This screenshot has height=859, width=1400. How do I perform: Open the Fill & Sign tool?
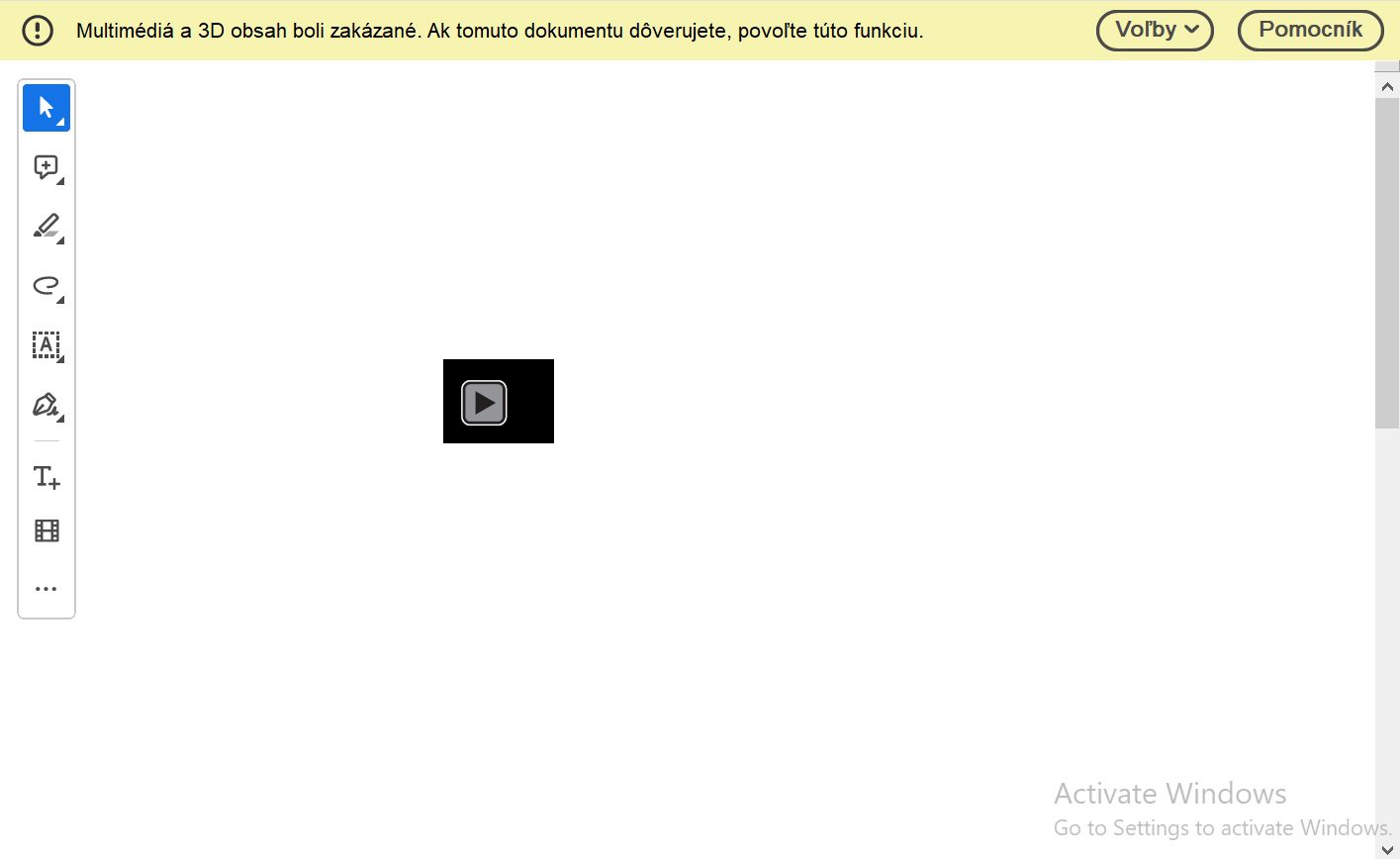click(45, 405)
